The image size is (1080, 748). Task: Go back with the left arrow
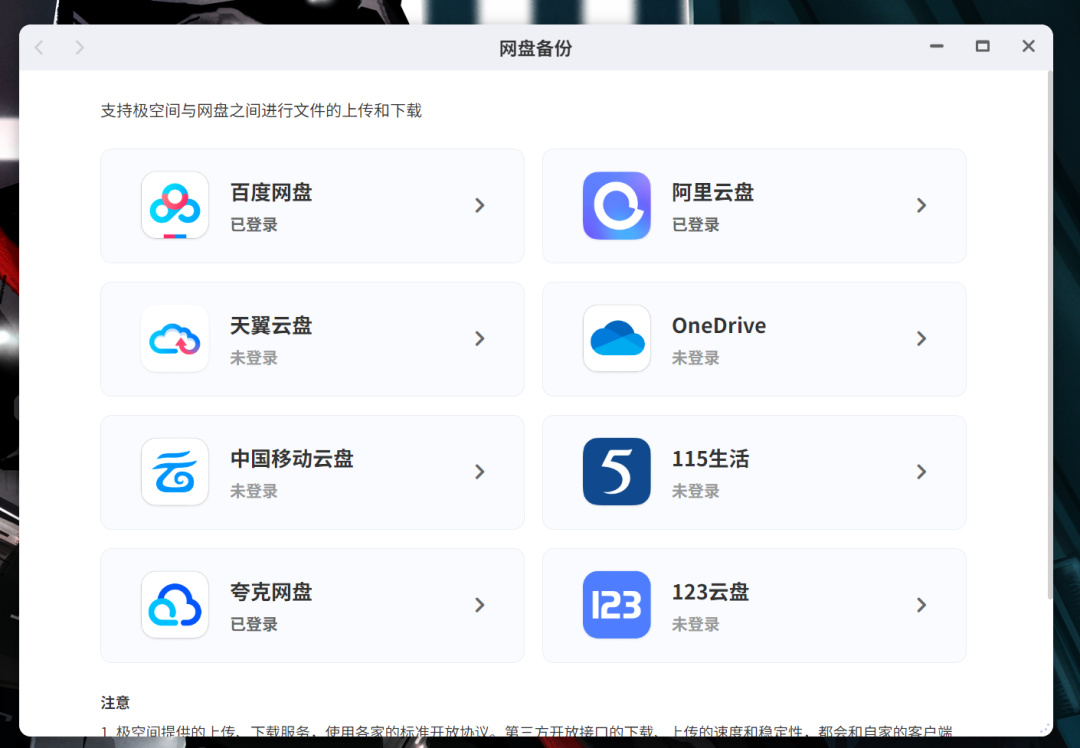[x=39, y=48]
